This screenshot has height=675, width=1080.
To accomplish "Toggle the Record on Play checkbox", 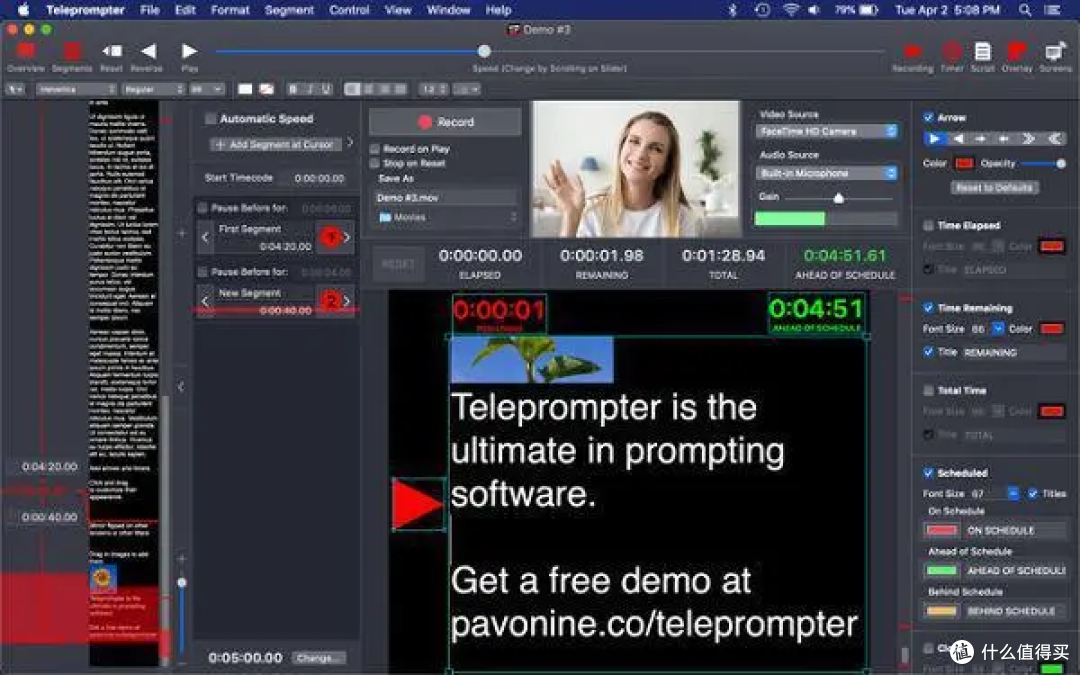I will pyautogui.click(x=375, y=149).
